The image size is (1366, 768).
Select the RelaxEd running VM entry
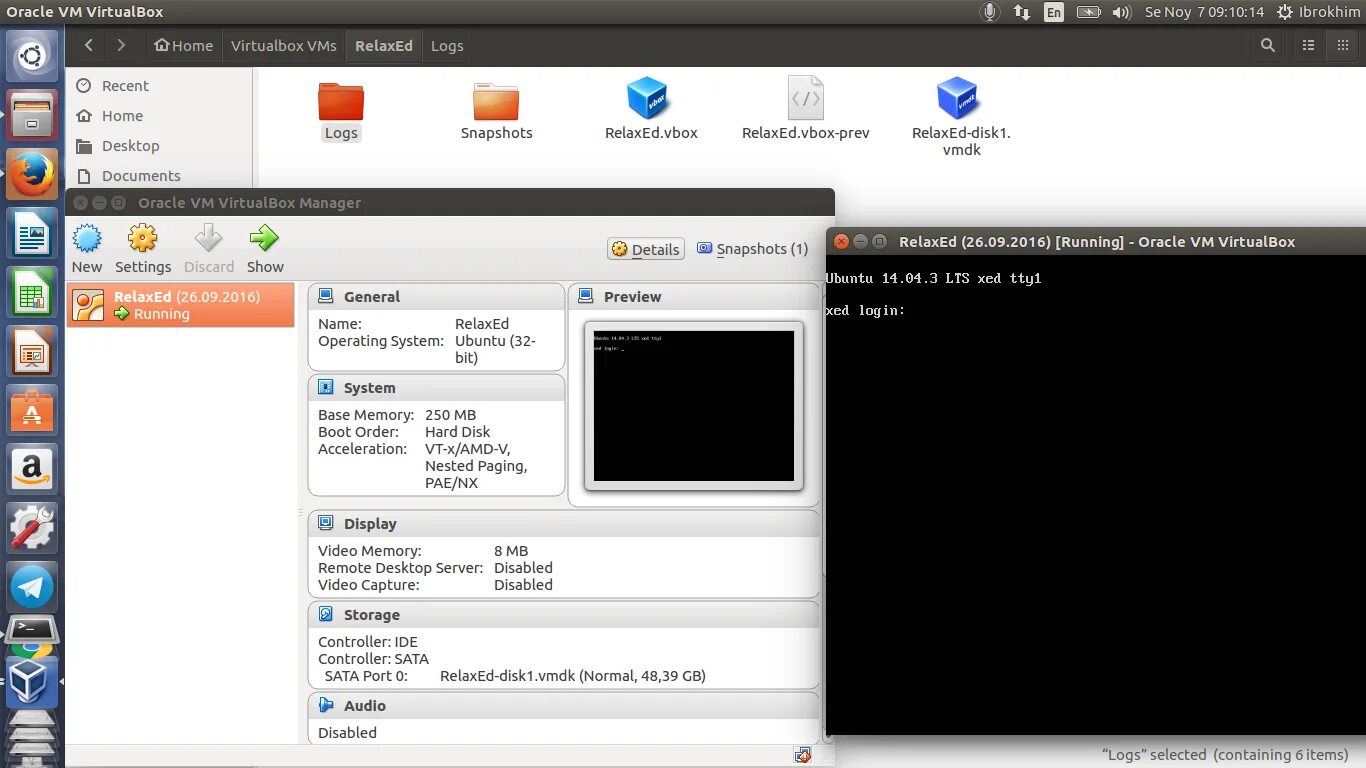181,305
